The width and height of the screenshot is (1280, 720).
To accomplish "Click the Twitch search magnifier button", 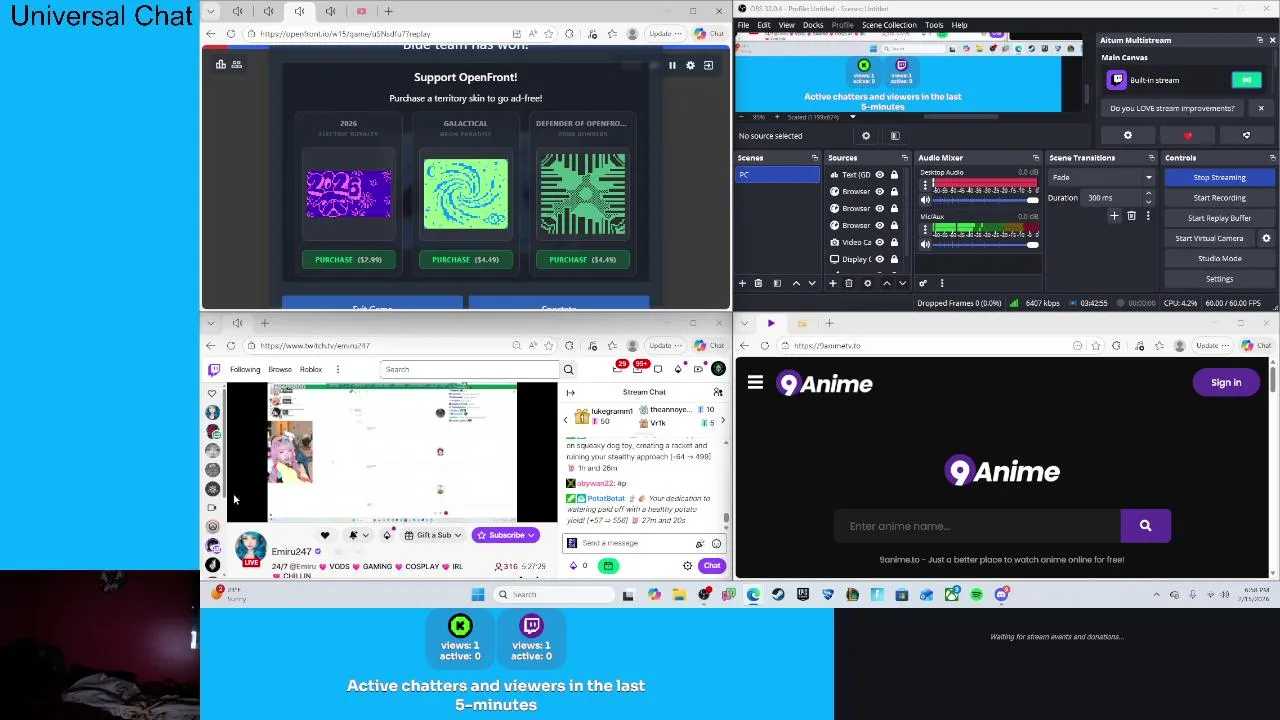I will point(568,369).
